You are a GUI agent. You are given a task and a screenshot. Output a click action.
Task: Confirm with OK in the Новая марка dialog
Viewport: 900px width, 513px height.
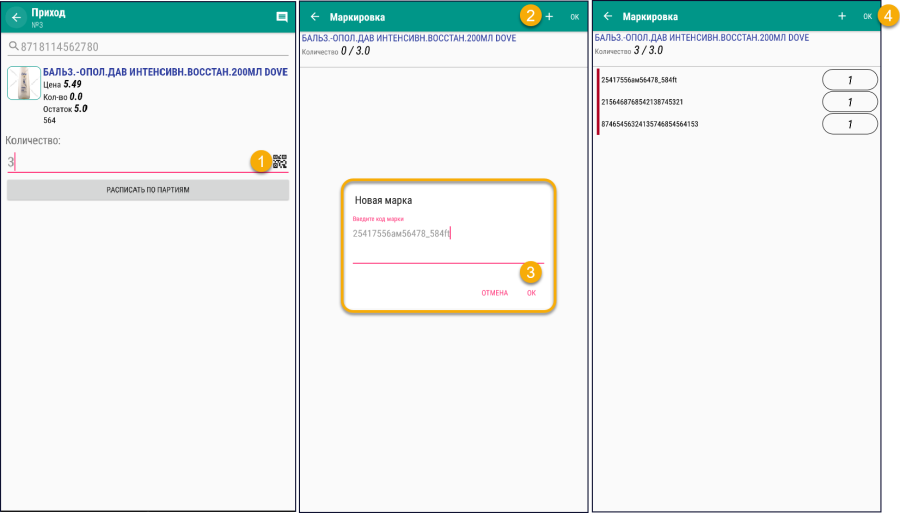tap(532, 293)
